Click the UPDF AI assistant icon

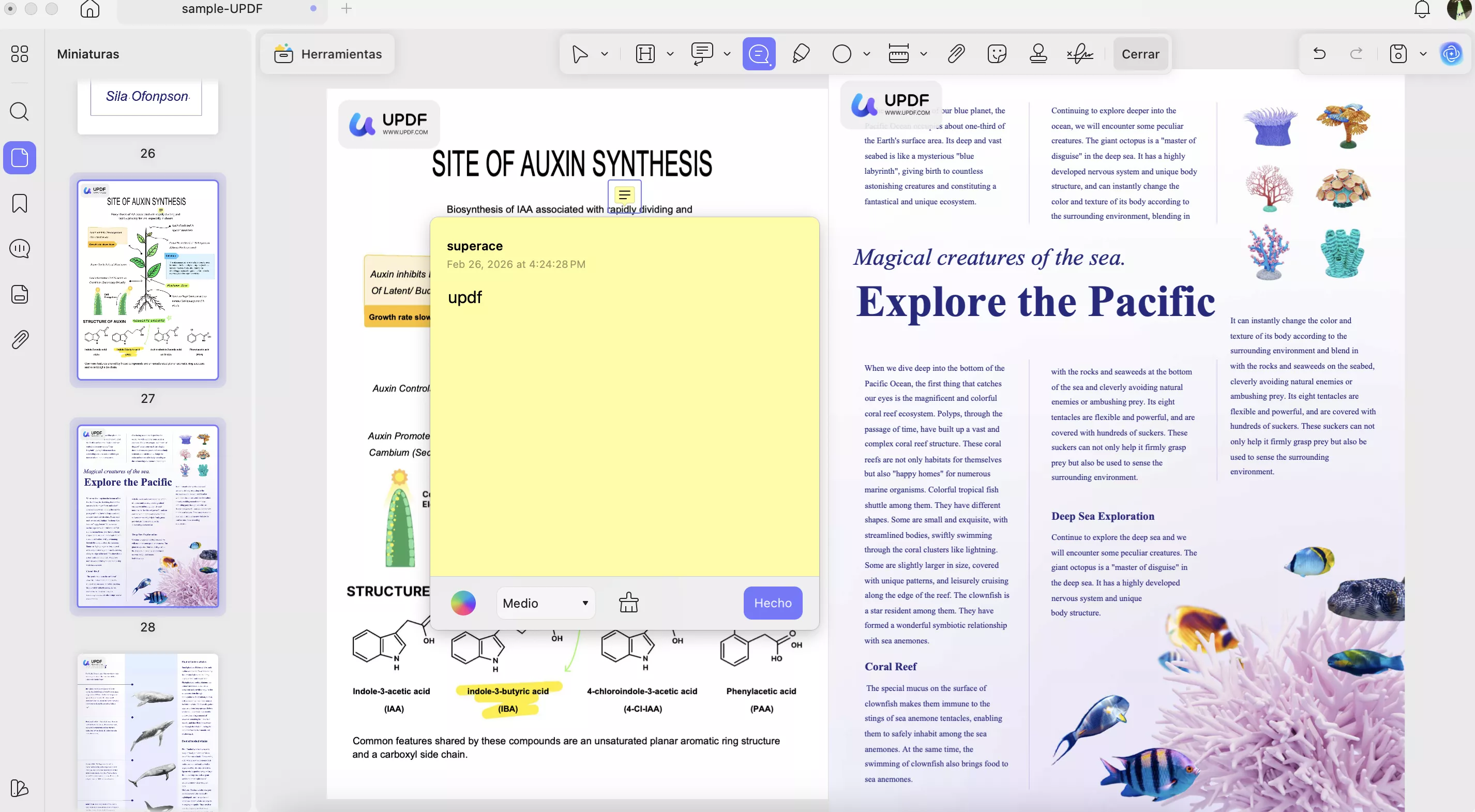tap(1451, 54)
